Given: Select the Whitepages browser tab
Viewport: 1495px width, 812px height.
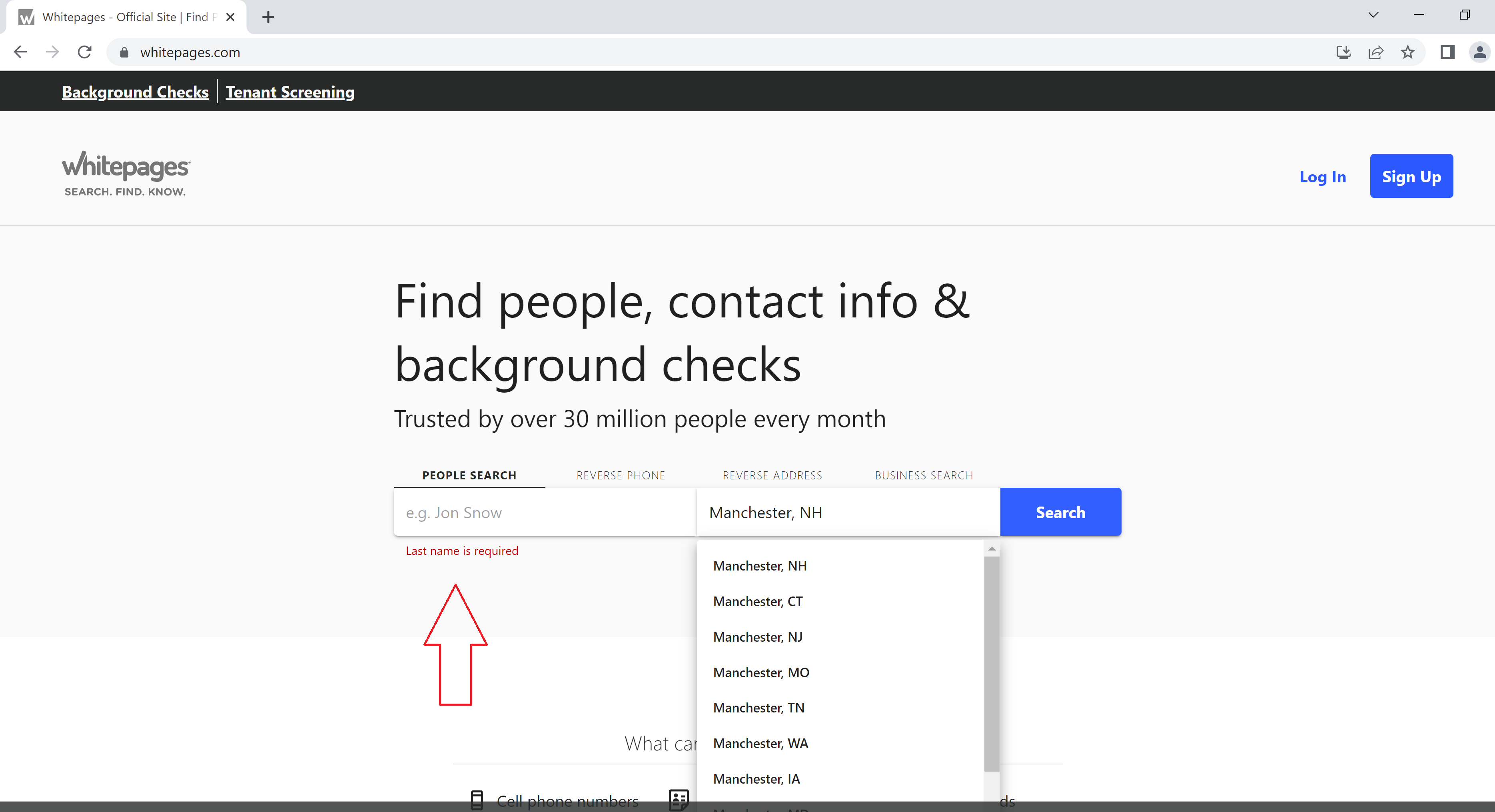Looking at the screenshot, I should click(126, 17).
